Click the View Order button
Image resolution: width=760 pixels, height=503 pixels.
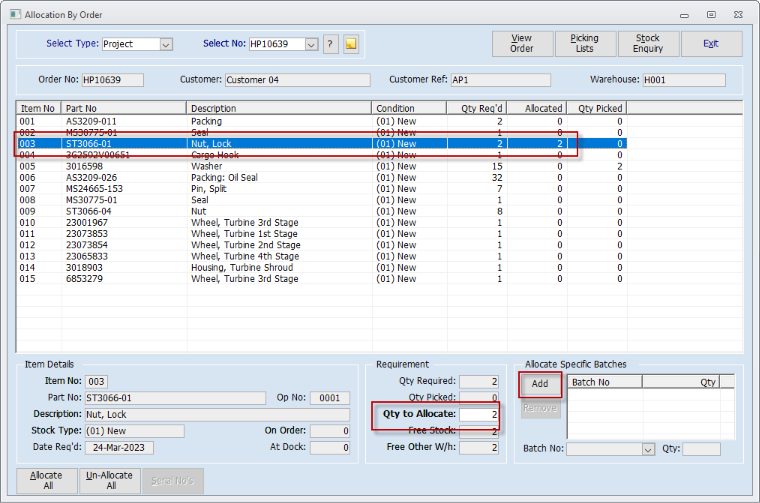point(522,44)
